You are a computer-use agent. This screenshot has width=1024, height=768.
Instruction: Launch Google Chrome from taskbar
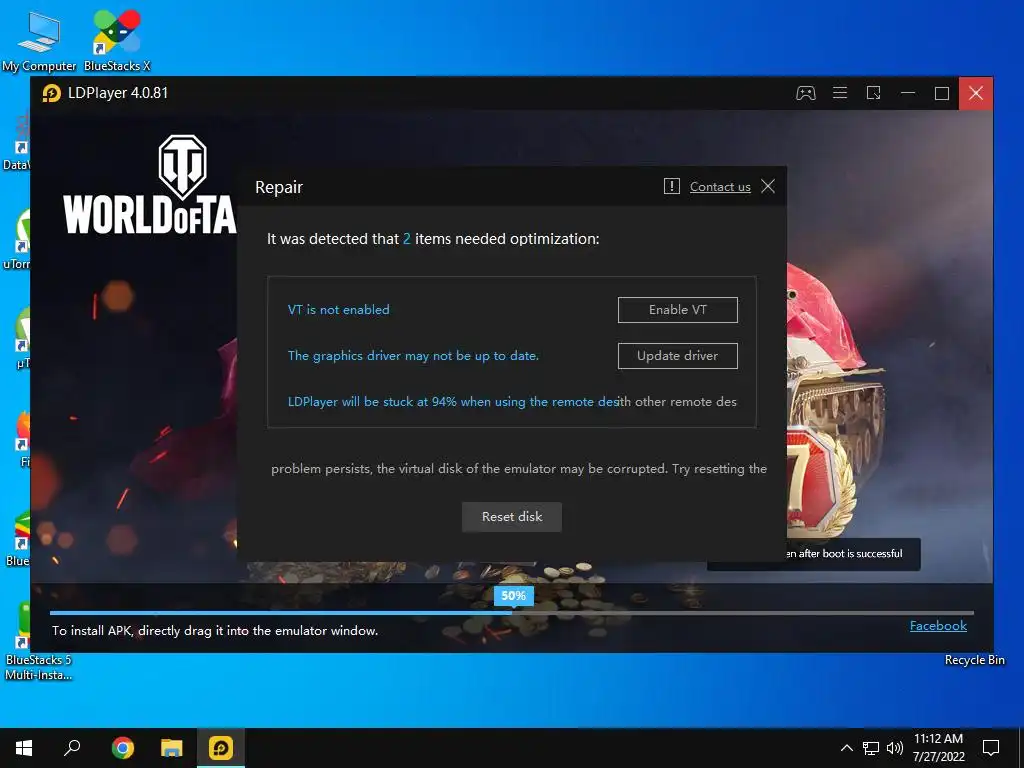122,748
